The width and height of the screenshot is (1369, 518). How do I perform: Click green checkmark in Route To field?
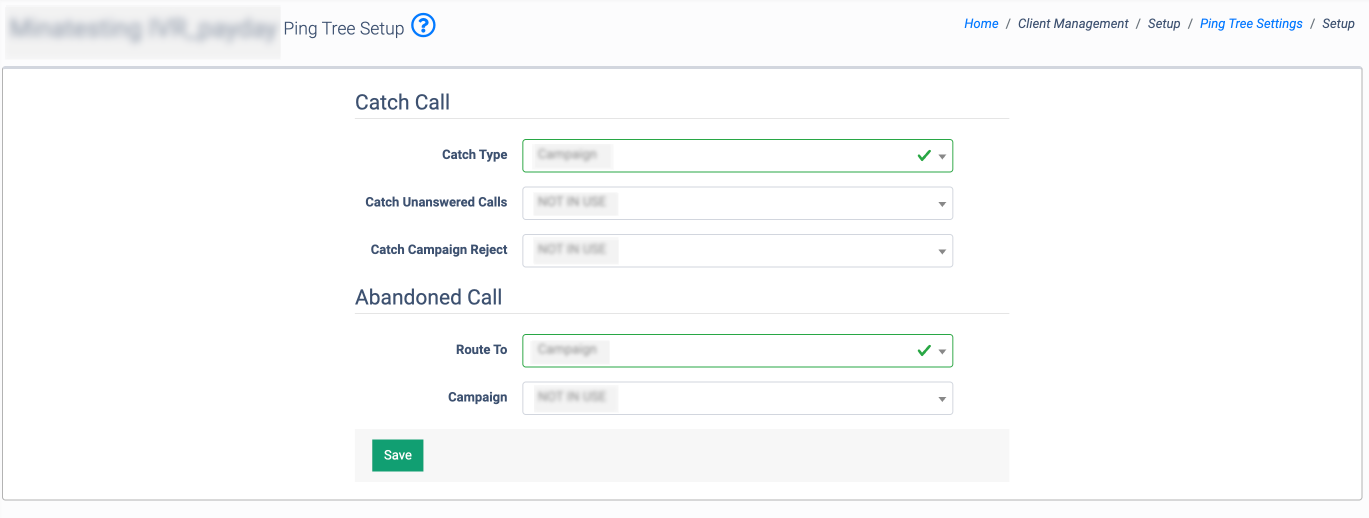click(x=924, y=351)
